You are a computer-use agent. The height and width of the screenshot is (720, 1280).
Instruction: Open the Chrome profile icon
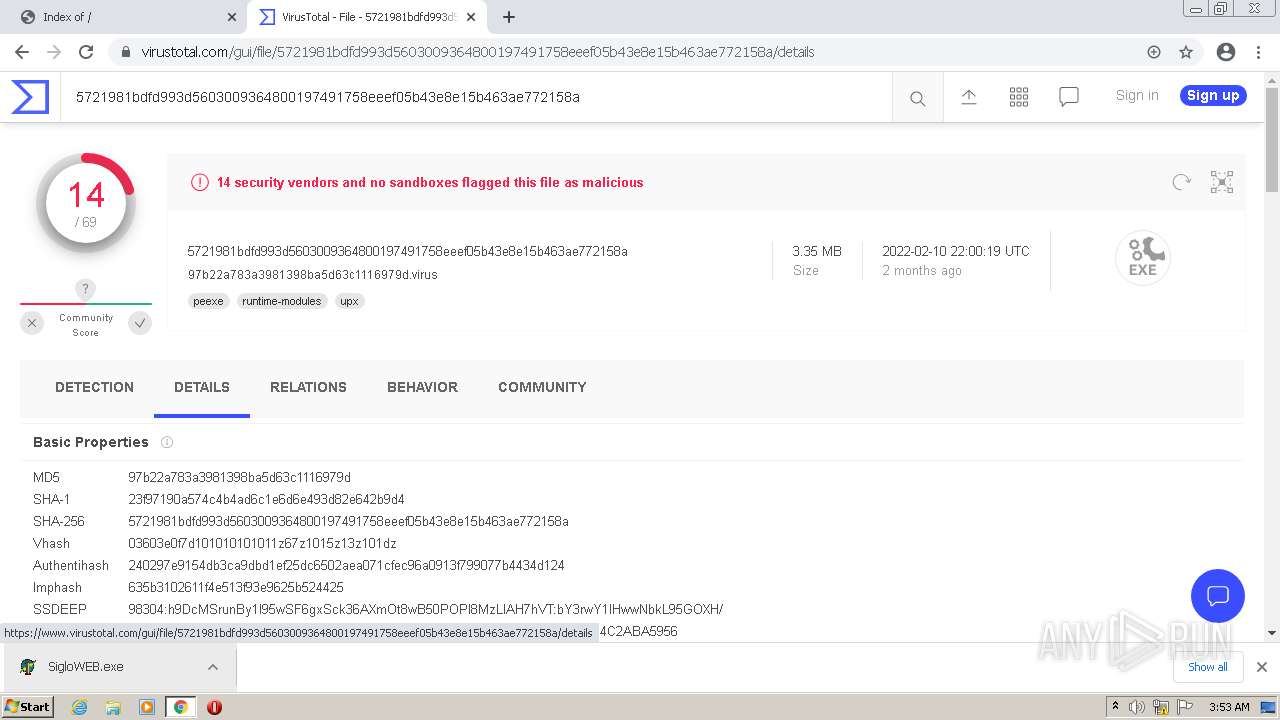[x=1226, y=52]
